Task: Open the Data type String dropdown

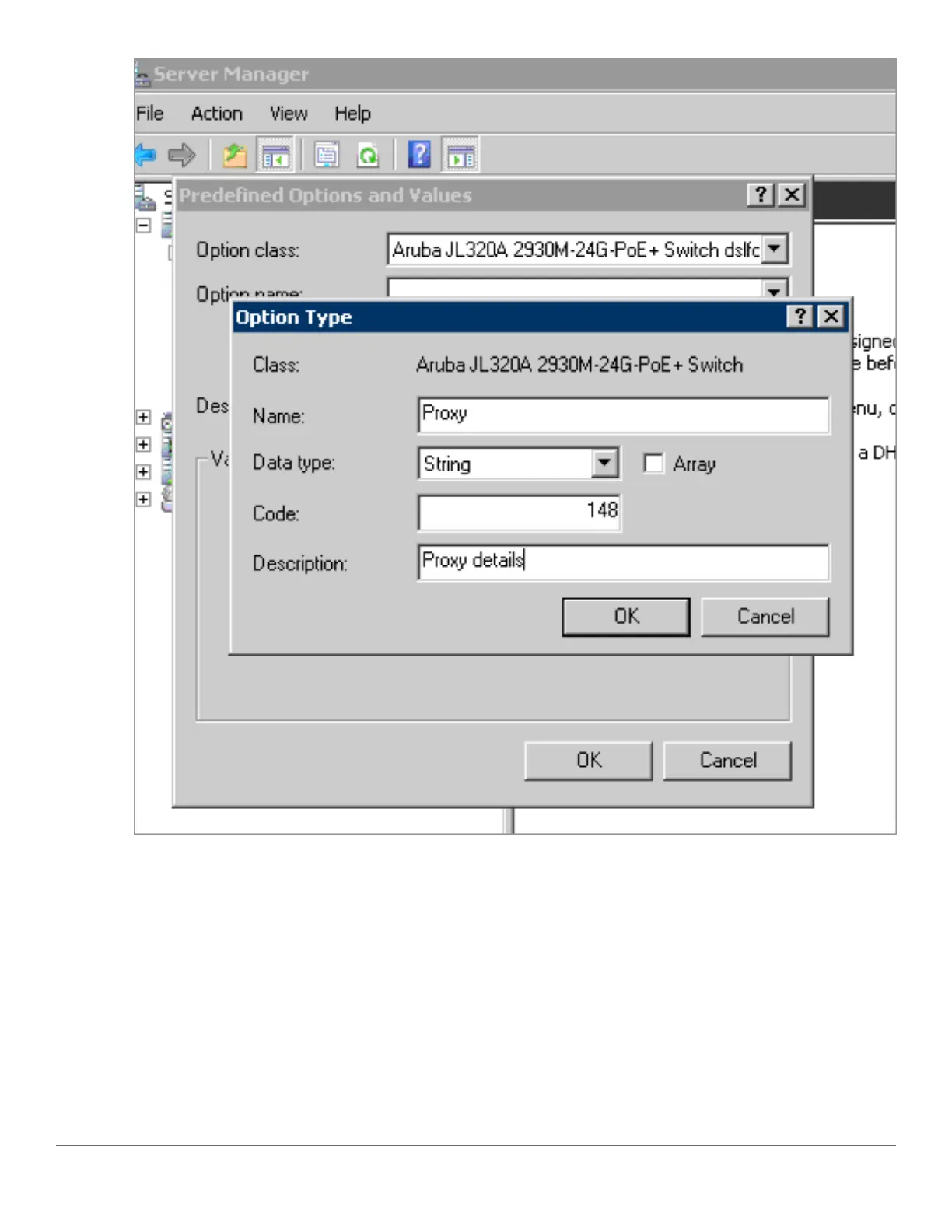Action: pos(604,464)
